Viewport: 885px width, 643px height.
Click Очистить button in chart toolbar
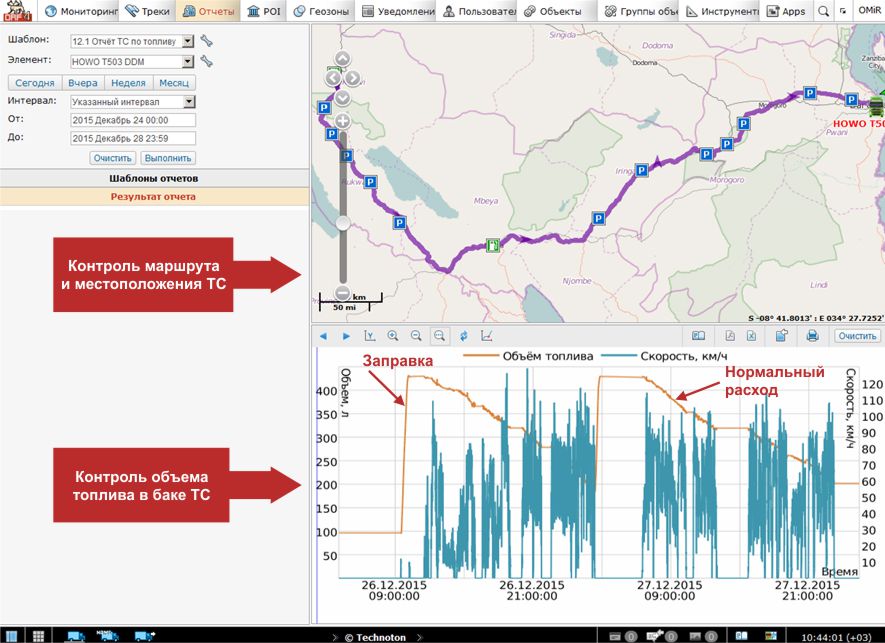point(857,336)
